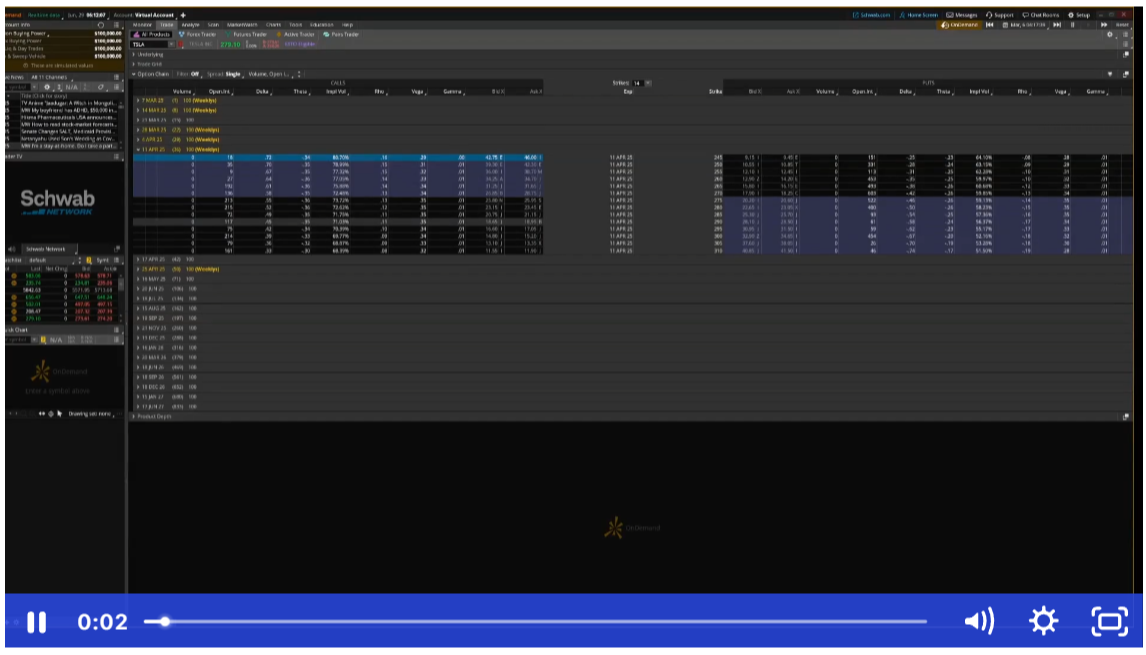Toggle fullscreen in the video player
Screen dimensions: 1146x655
click(1109, 621)
